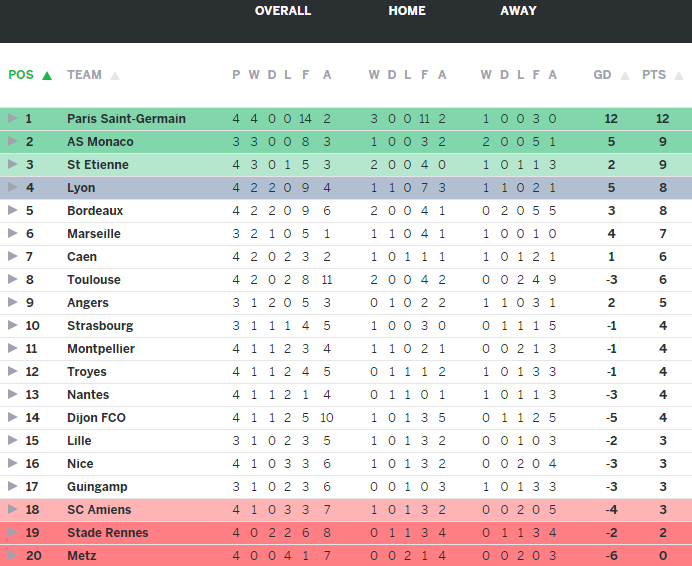Image resolution: width=692 pixels, height=566 pixels.
Task: Switch to the HOME tab
Action: [x=407, y=11]
